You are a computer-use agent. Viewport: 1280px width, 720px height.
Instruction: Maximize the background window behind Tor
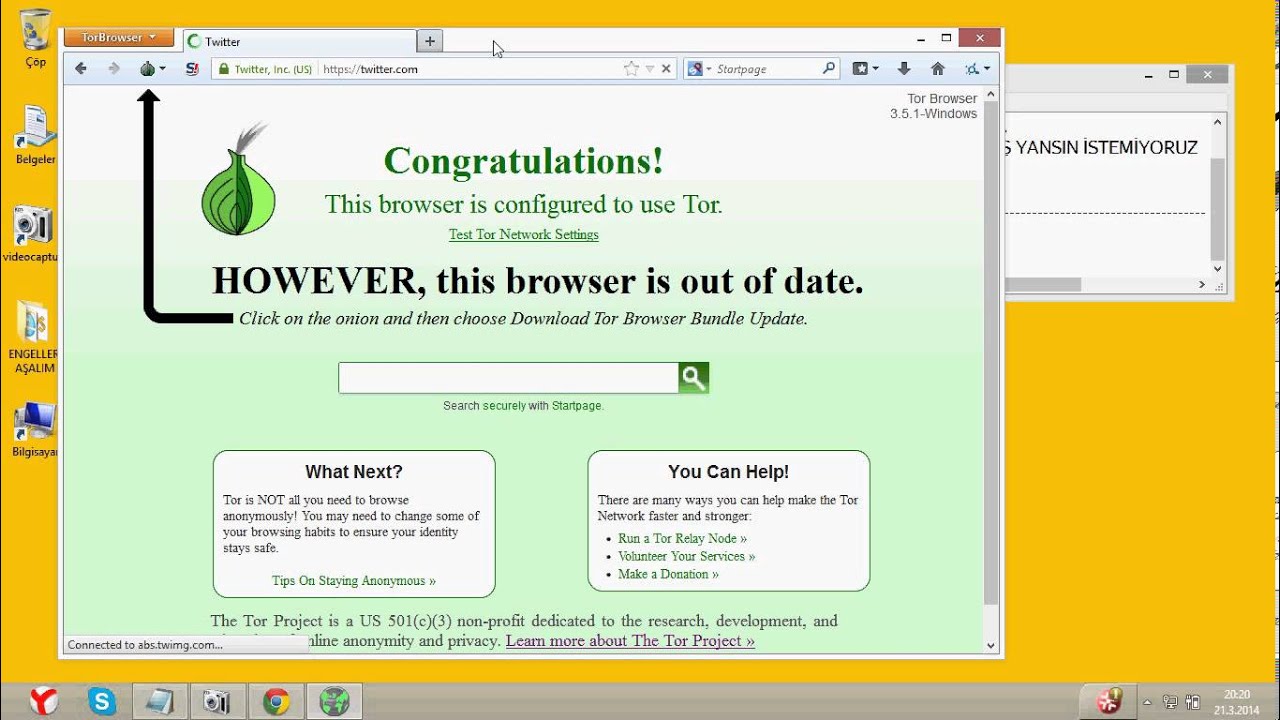pyautogui.click(x=1174, y=74)
